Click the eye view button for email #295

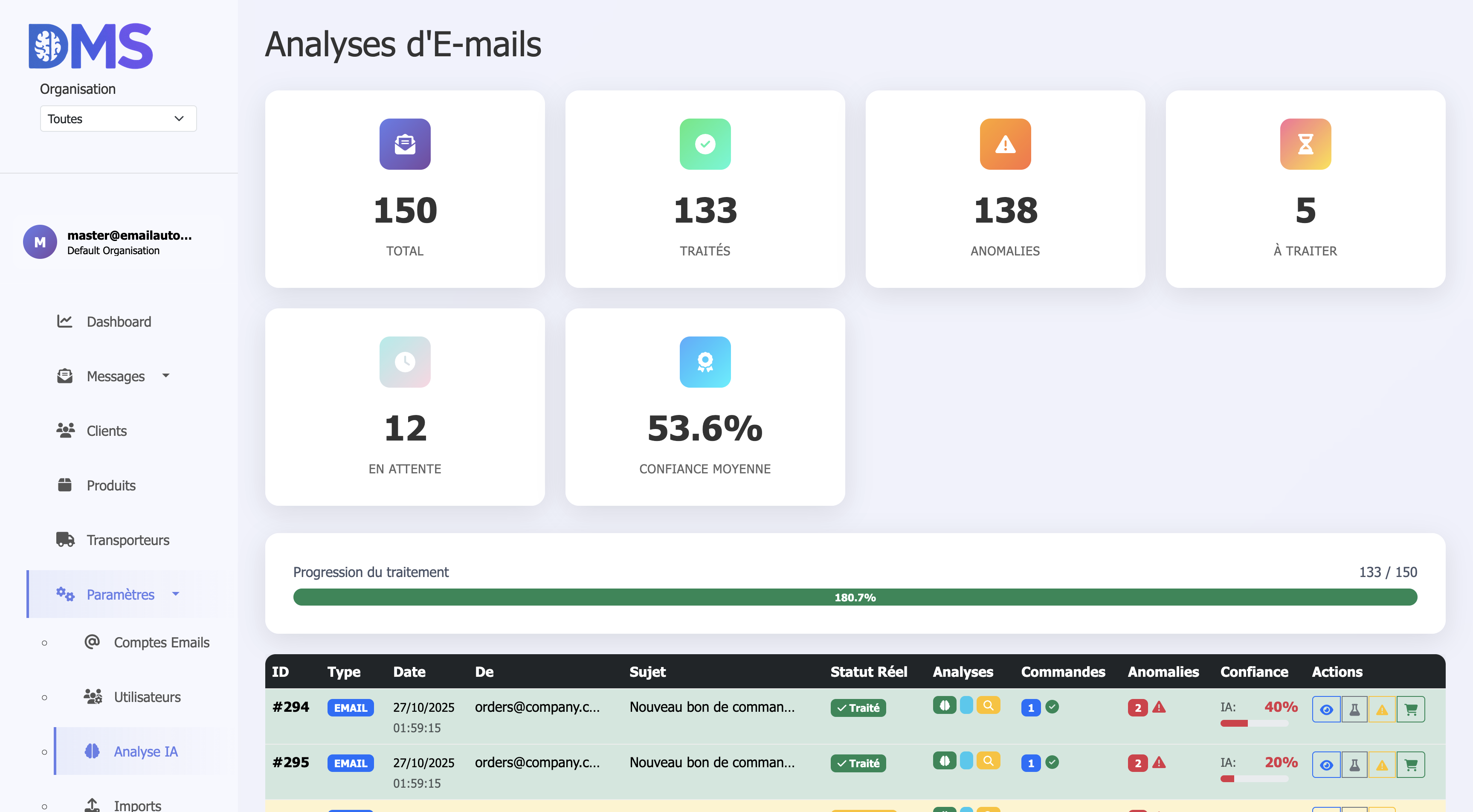click(1326, 765)
